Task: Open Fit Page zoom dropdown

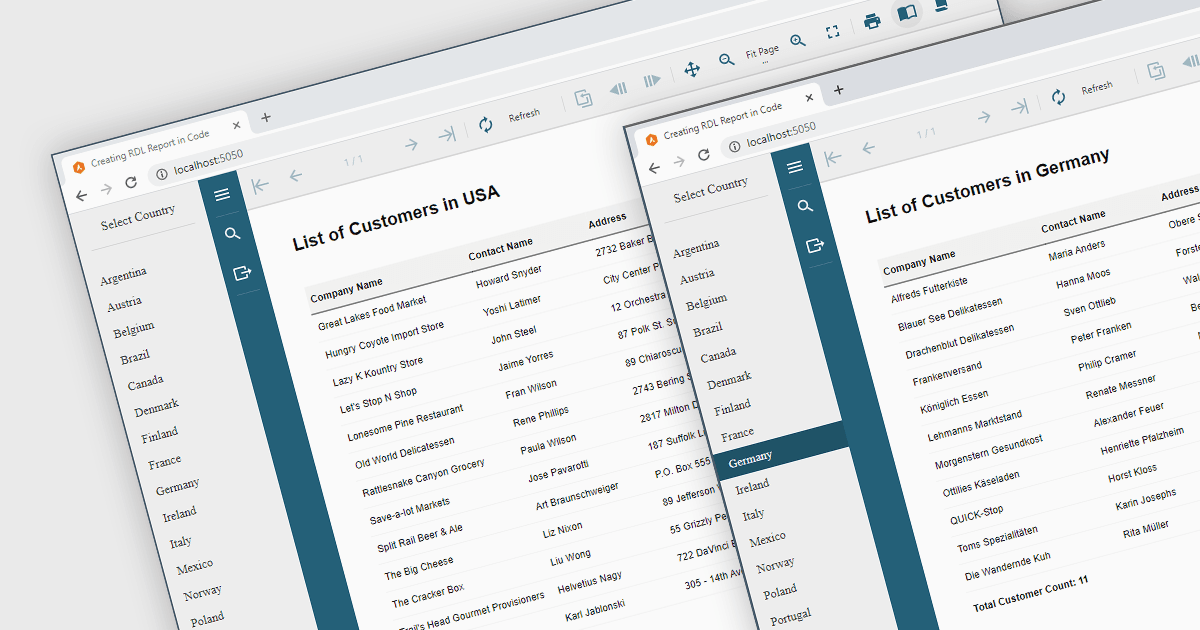Action: click(x=762, y=52)
